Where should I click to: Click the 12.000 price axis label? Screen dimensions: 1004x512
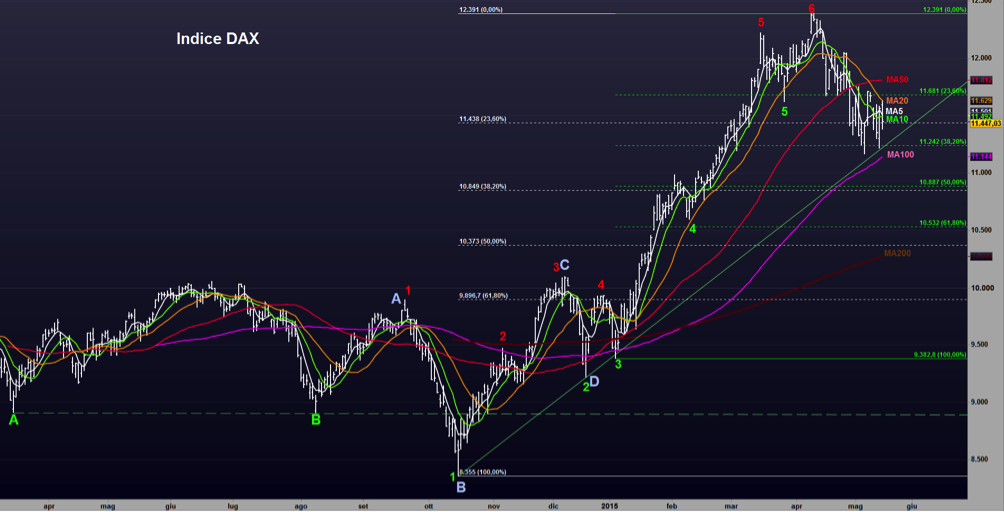[981, 58]
